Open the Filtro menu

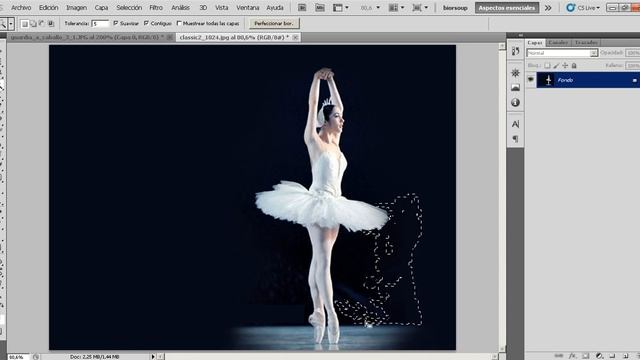(x=156, y=8)
